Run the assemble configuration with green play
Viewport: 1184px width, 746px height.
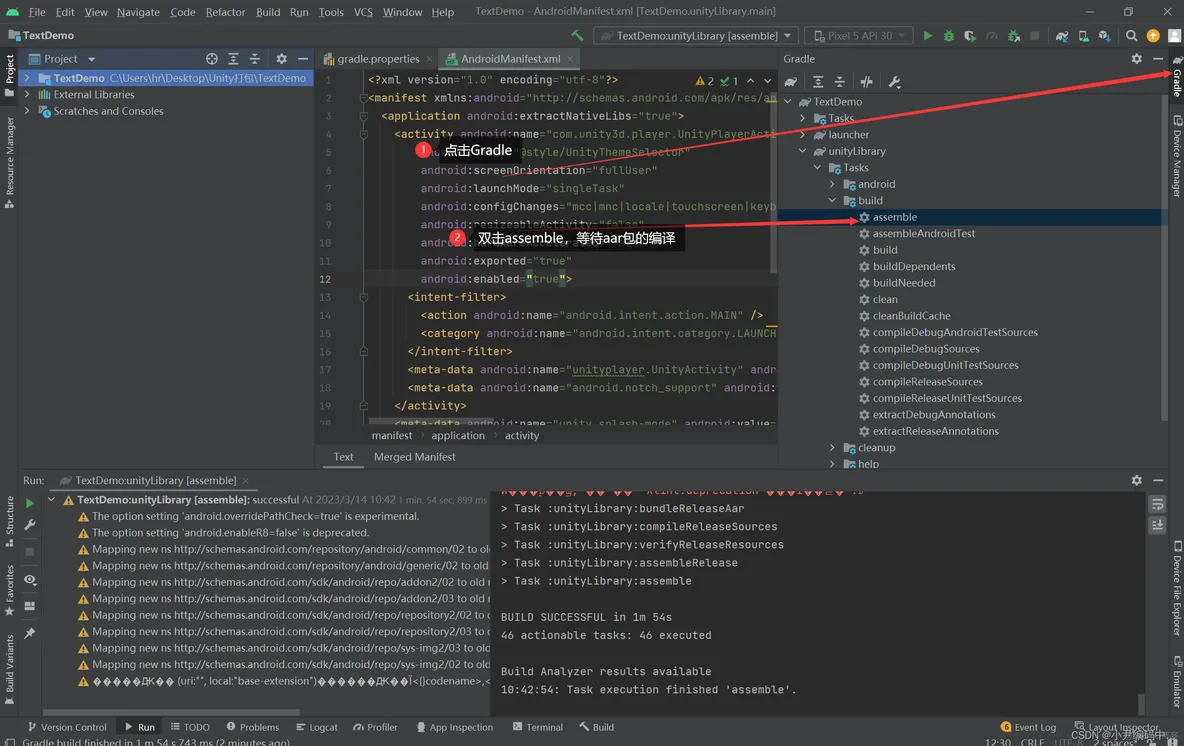pos(927,35)
